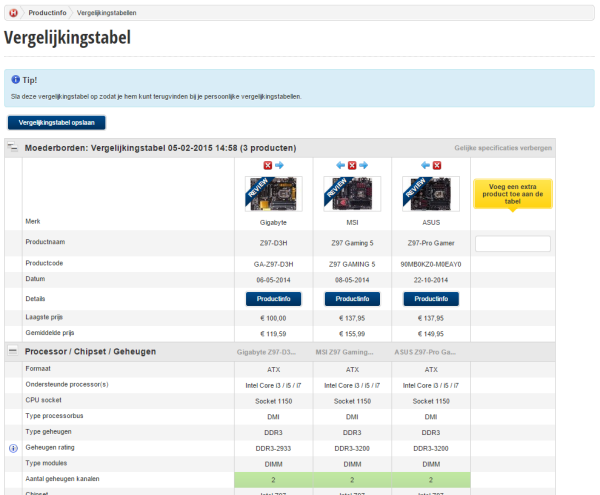Screen dimensions: 600x495
Task: Click the '€ 119,59' average price
Action: tap(274, 334)
